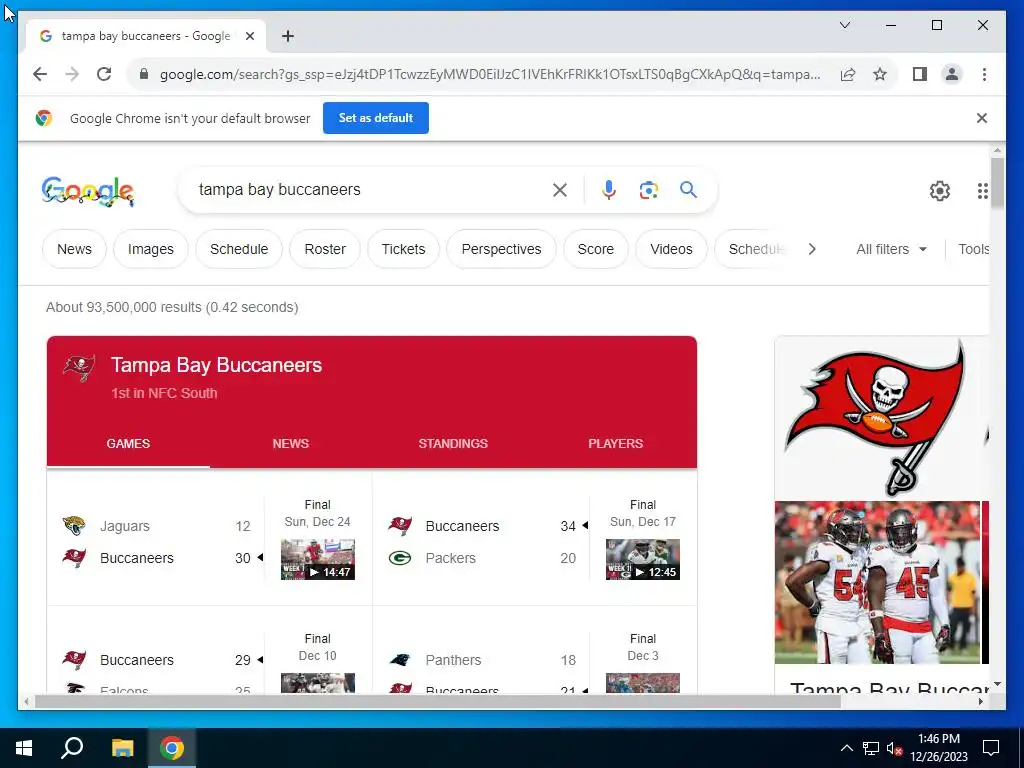Viewport: 1024px width, 768px height.
Task: Click the taskbar clock showing 1:46 PM
Action: 939,748
